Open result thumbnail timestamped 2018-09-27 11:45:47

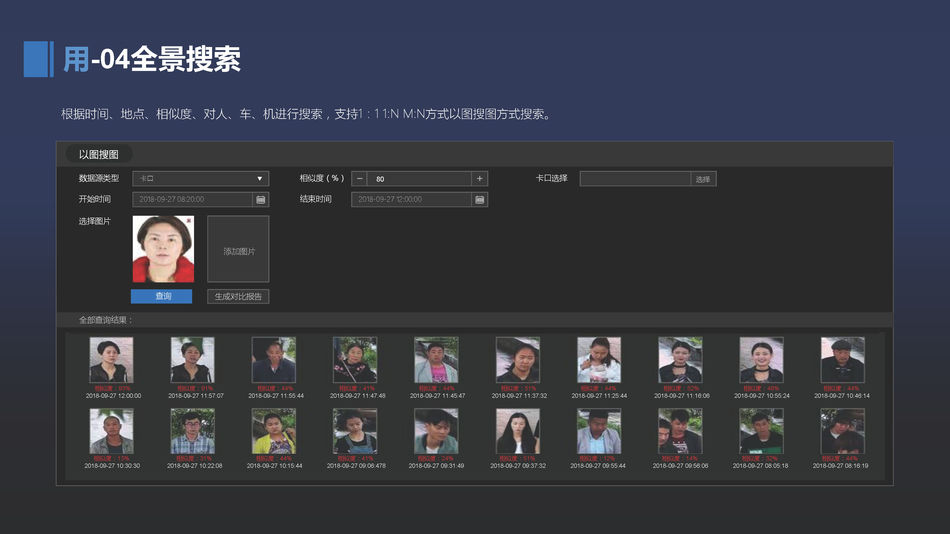[436, 360]
